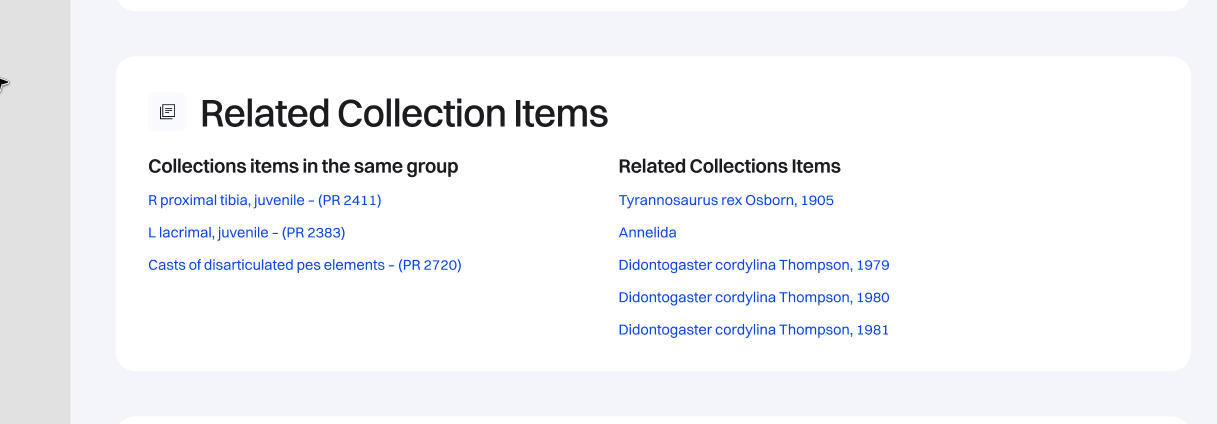Viewport: 1217px width, 424px height.
Task: Follow the Annelida link
Action: (647, 233)
